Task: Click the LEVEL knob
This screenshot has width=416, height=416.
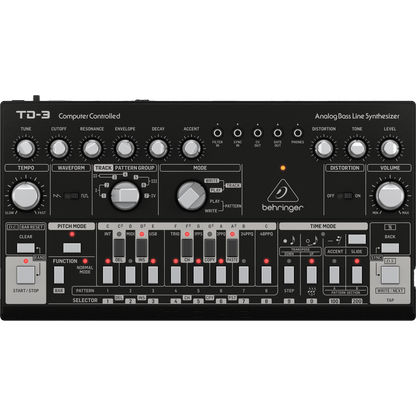Action: click(x=390, y=148)
